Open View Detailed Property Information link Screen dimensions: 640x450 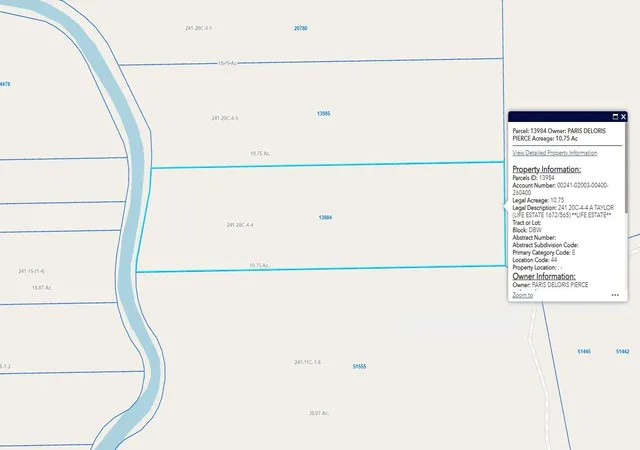[x=555, y=153]
